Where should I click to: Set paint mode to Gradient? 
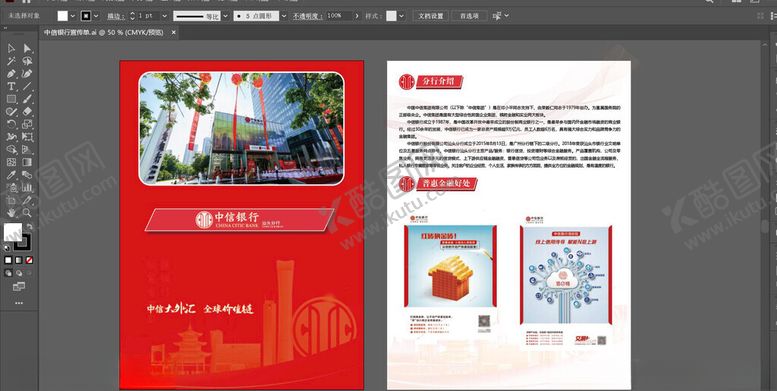point(18,260)
